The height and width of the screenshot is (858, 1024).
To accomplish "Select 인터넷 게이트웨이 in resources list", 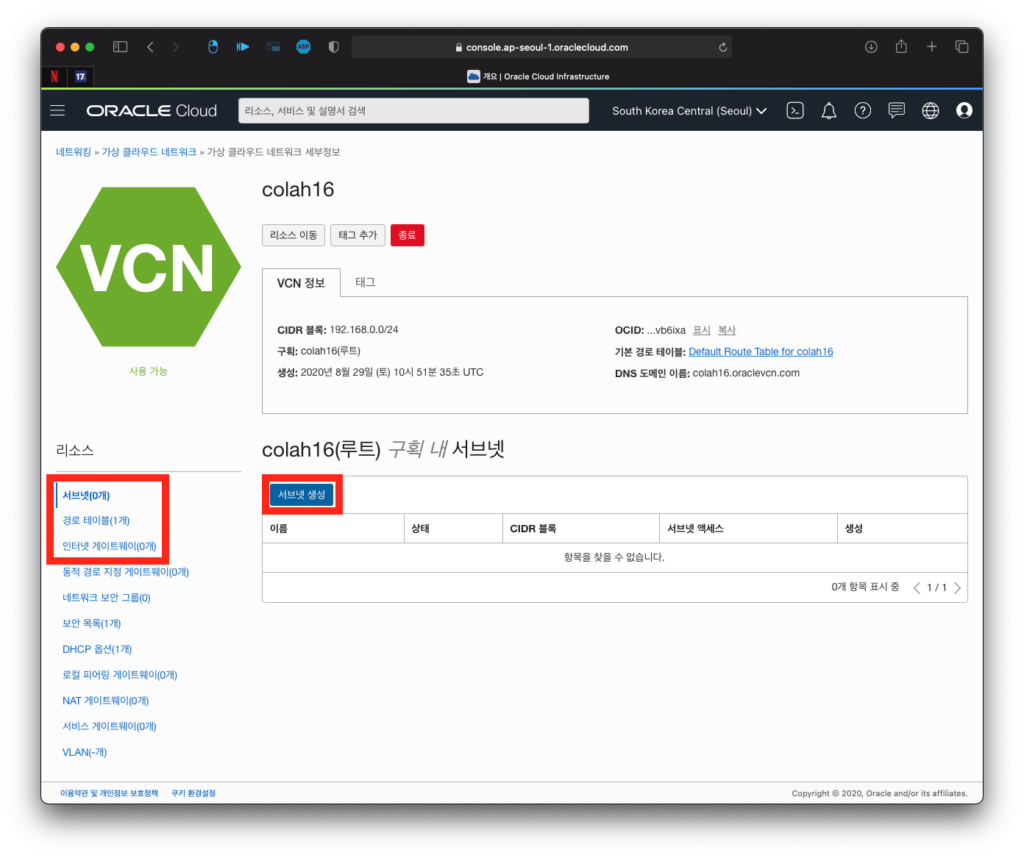I will click(109, 546).
